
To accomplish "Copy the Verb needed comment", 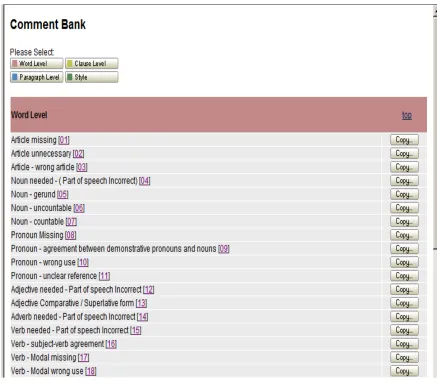I will tap(404, 330).
